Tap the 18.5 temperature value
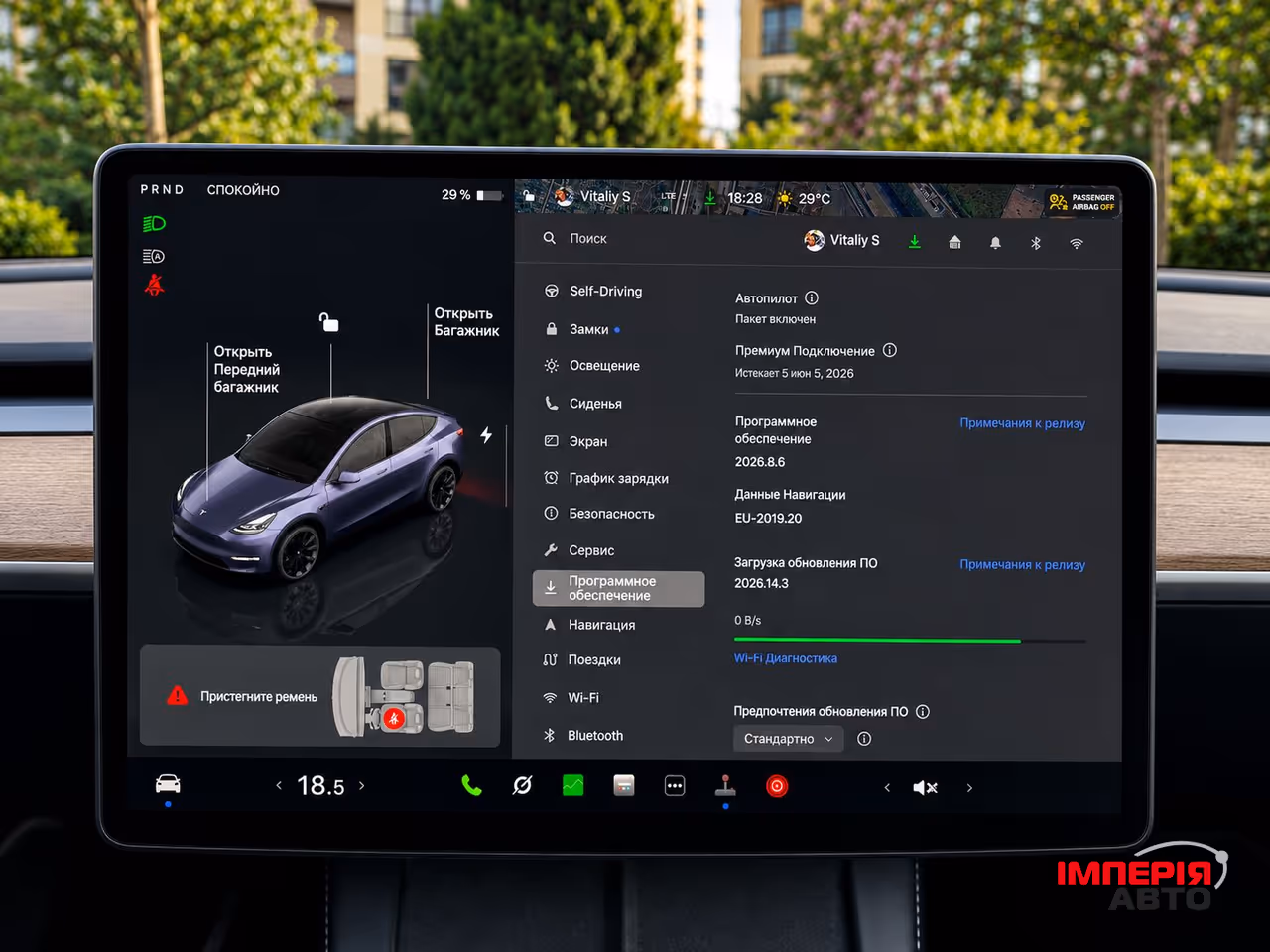 (320, 786)
